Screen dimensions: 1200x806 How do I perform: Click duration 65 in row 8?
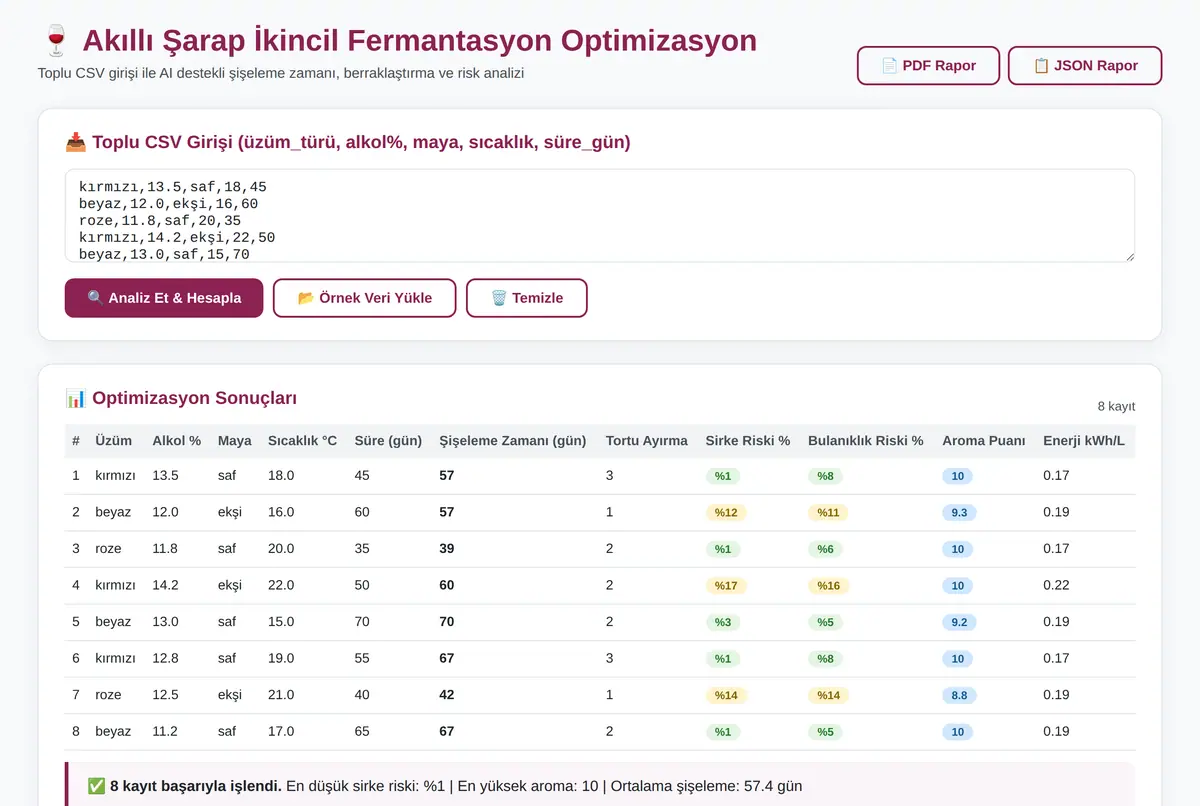point(362,731)
